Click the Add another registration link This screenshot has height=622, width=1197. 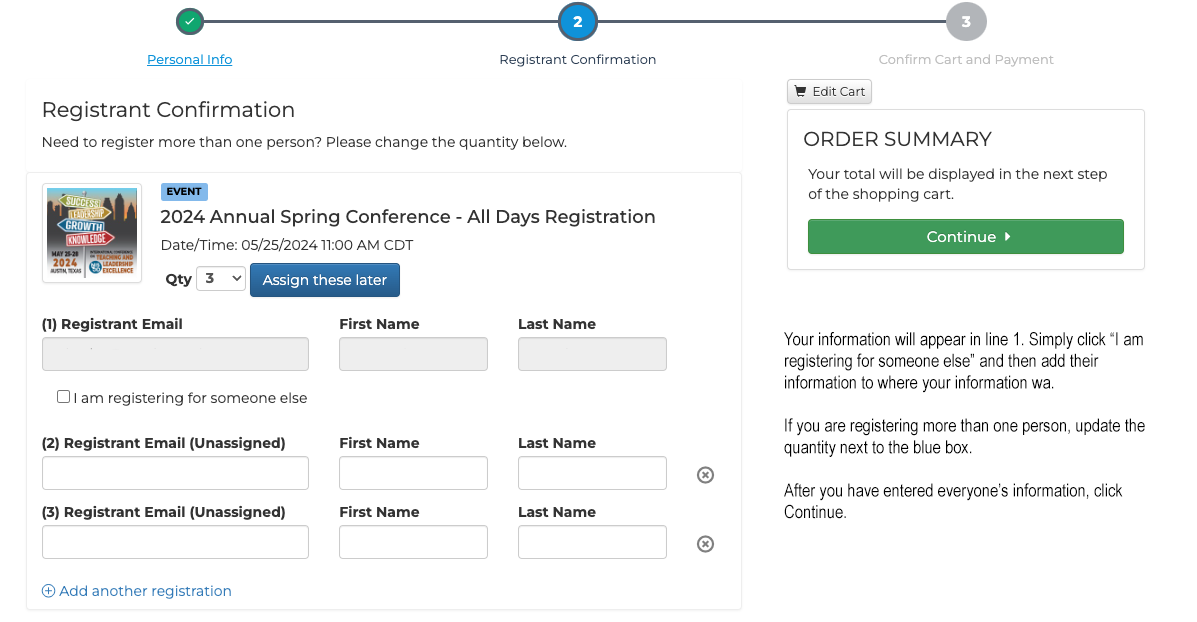146,590
